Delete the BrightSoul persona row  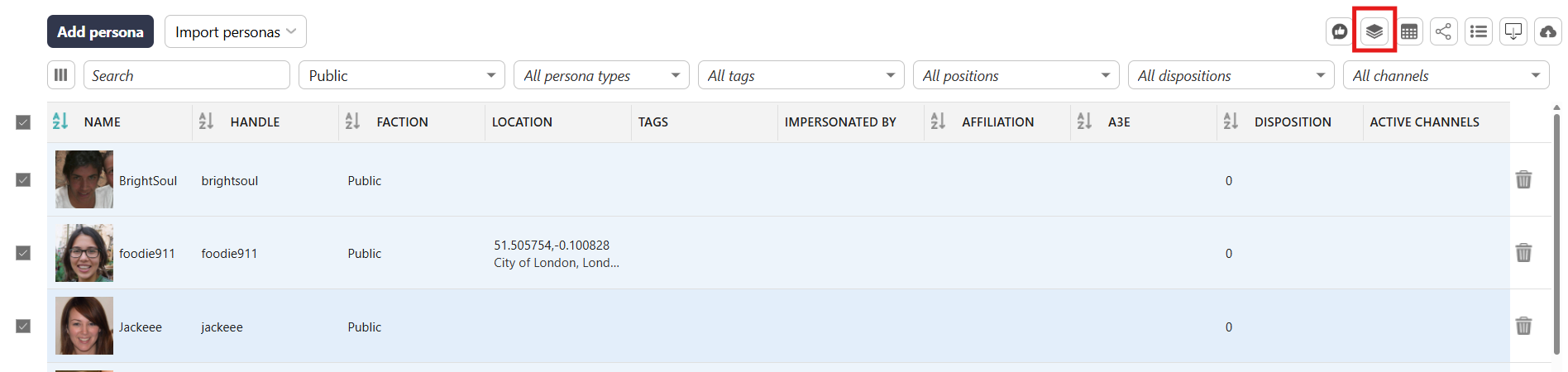pyautogui.click(x=1523, y=179)
